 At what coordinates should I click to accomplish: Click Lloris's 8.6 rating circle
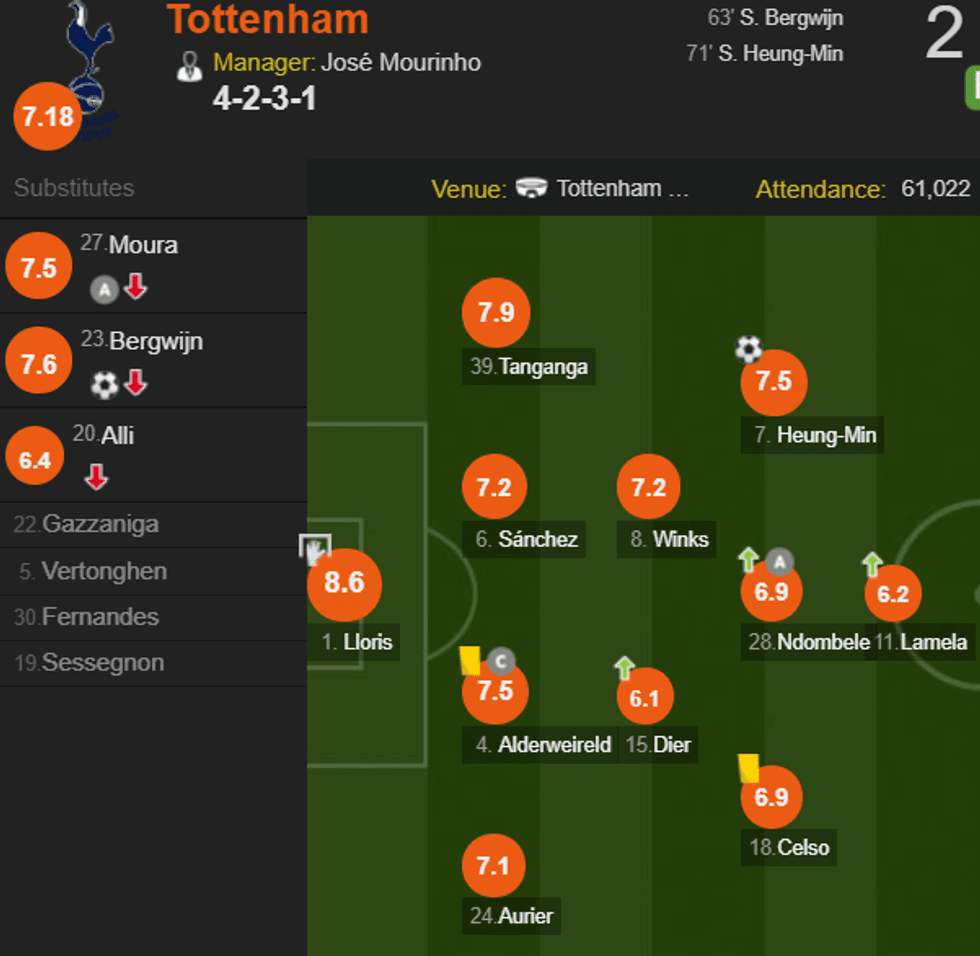pos(344,584)
